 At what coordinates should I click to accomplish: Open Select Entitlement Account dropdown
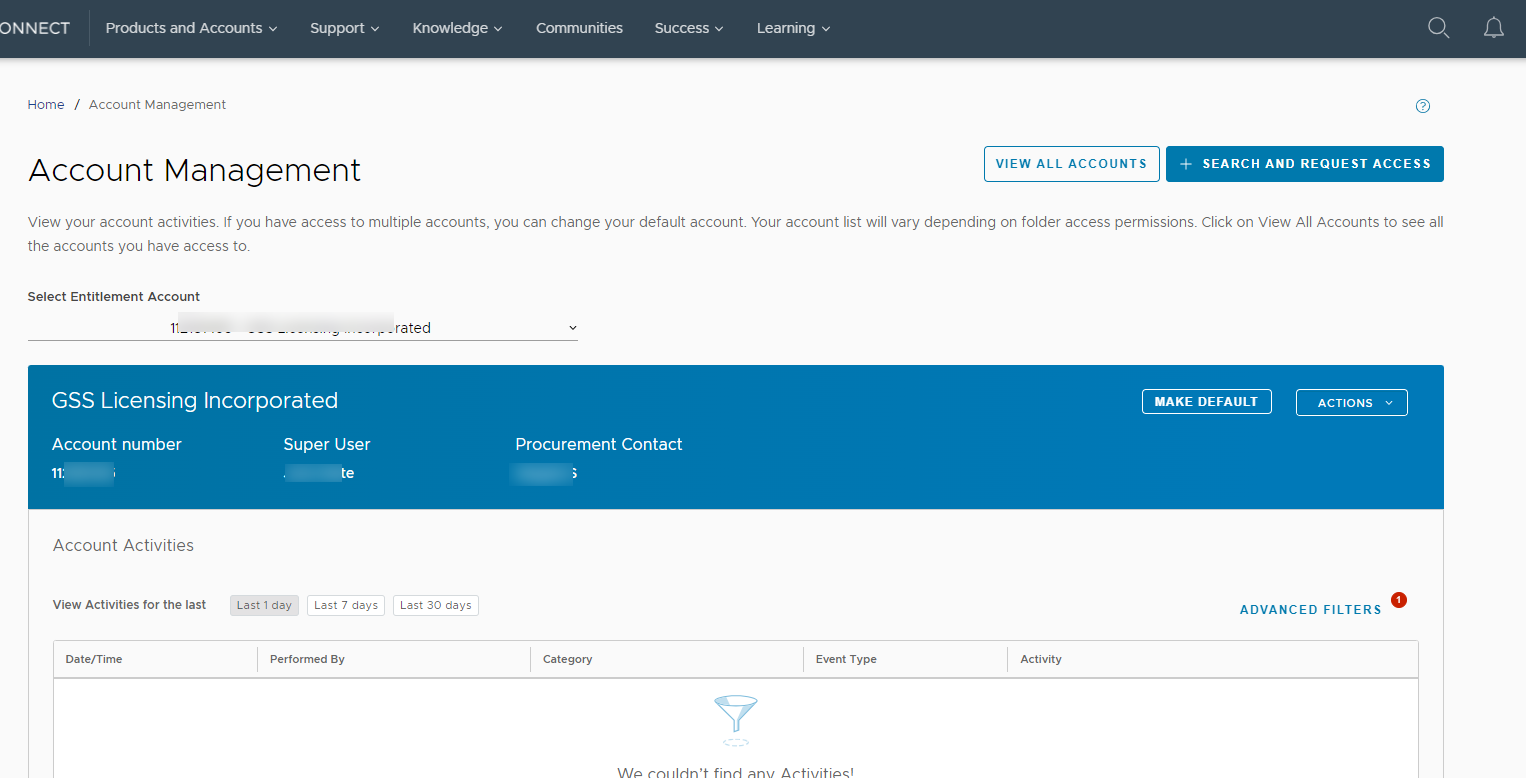pos(303,327)
